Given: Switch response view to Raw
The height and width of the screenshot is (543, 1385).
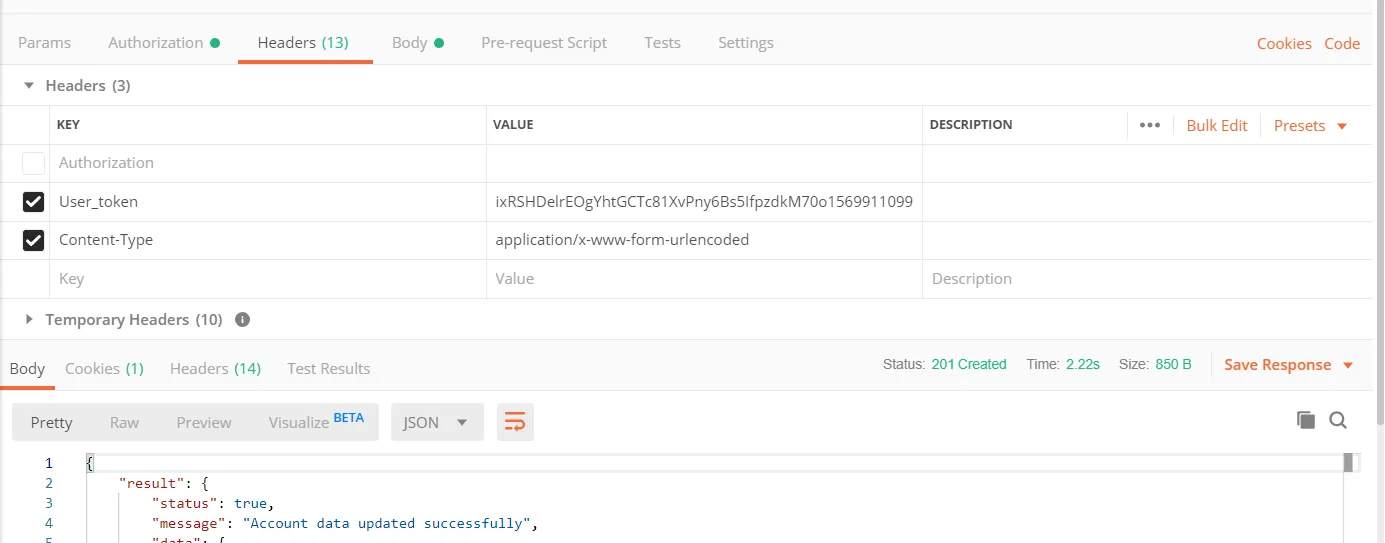Looking at the screenshot, I should [124, 422].
